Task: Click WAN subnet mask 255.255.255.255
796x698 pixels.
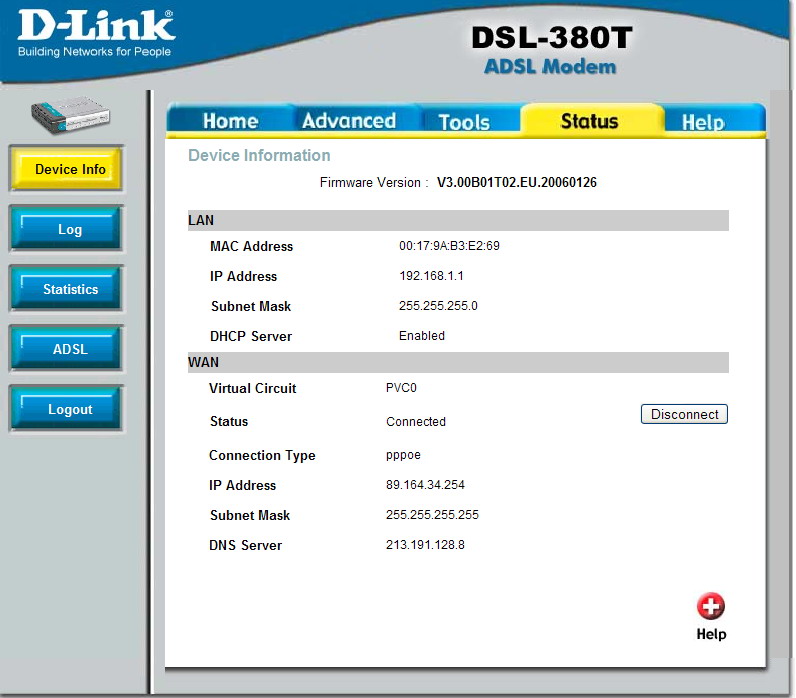Action: [432, 515]
